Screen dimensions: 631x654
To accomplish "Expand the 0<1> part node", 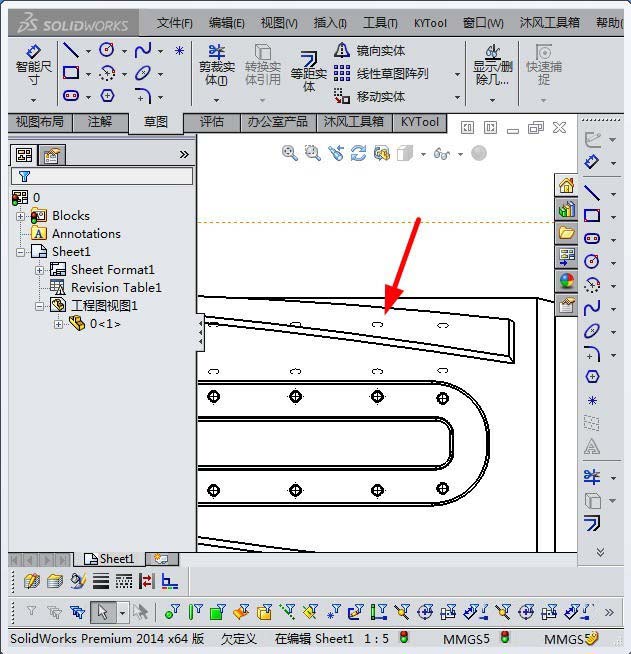I will [58, 324].
